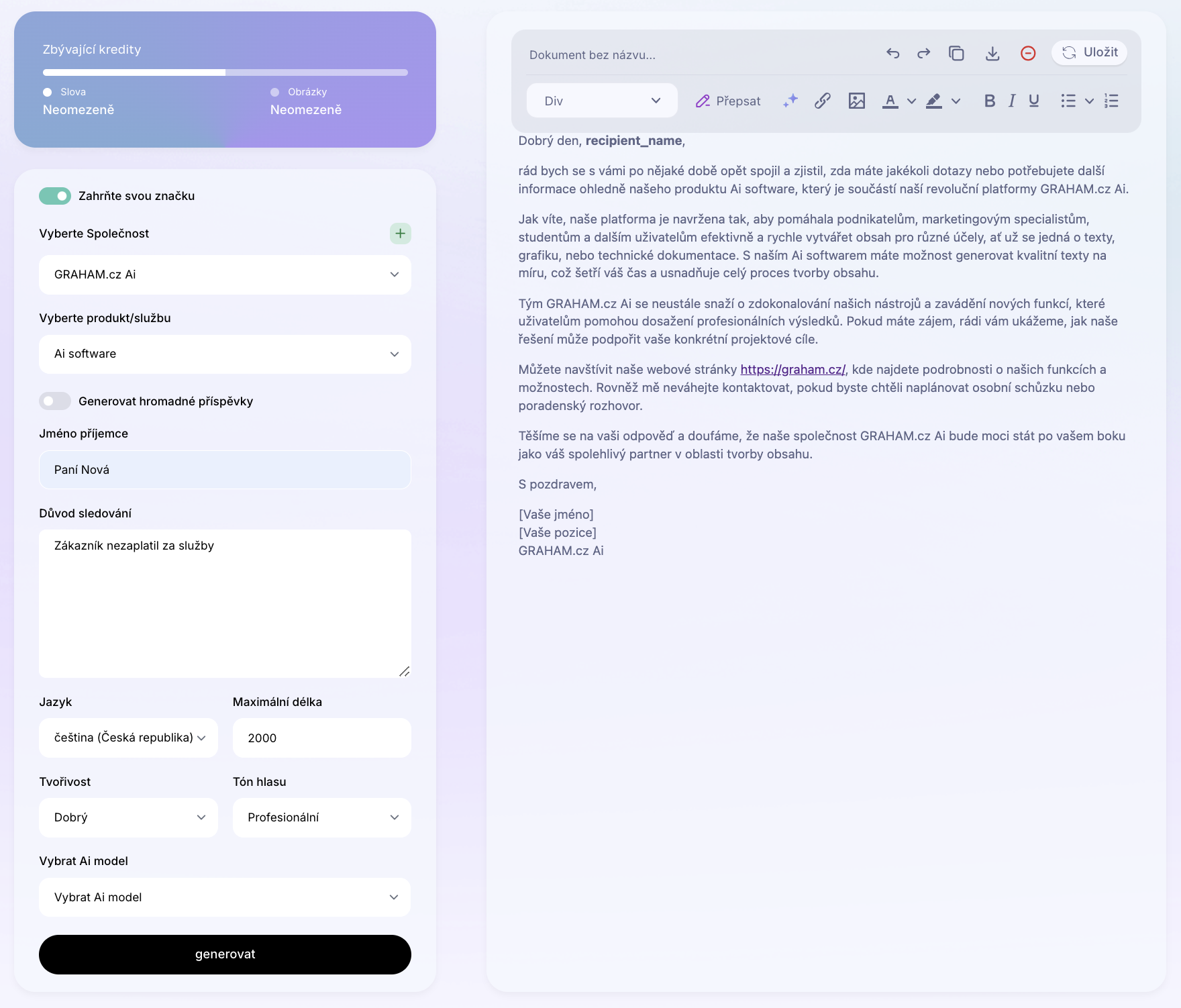1181x1008 pixels.
Task: Click the AI sparkle stars icon
Action: (790, 101)
